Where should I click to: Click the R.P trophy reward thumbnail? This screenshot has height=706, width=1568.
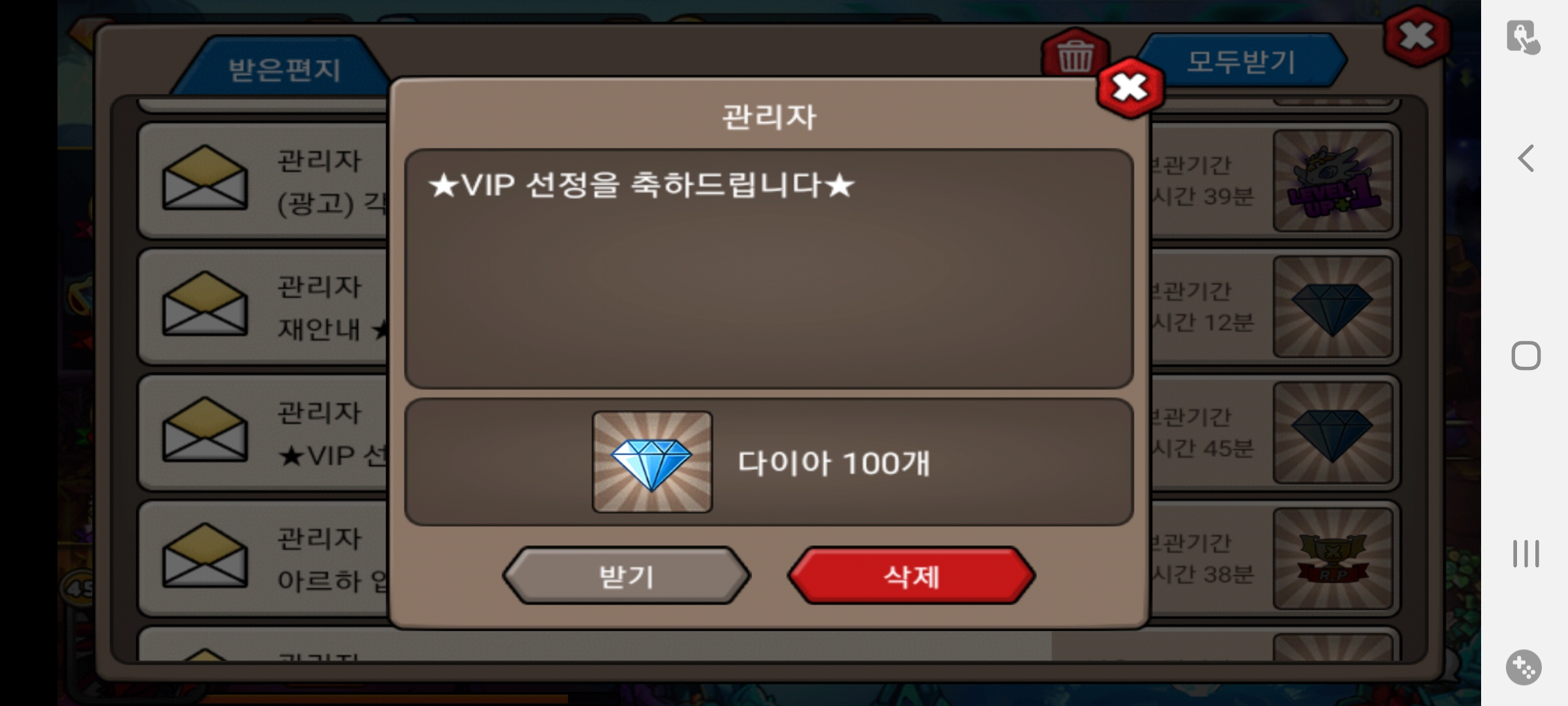[x=1333, y=559]
